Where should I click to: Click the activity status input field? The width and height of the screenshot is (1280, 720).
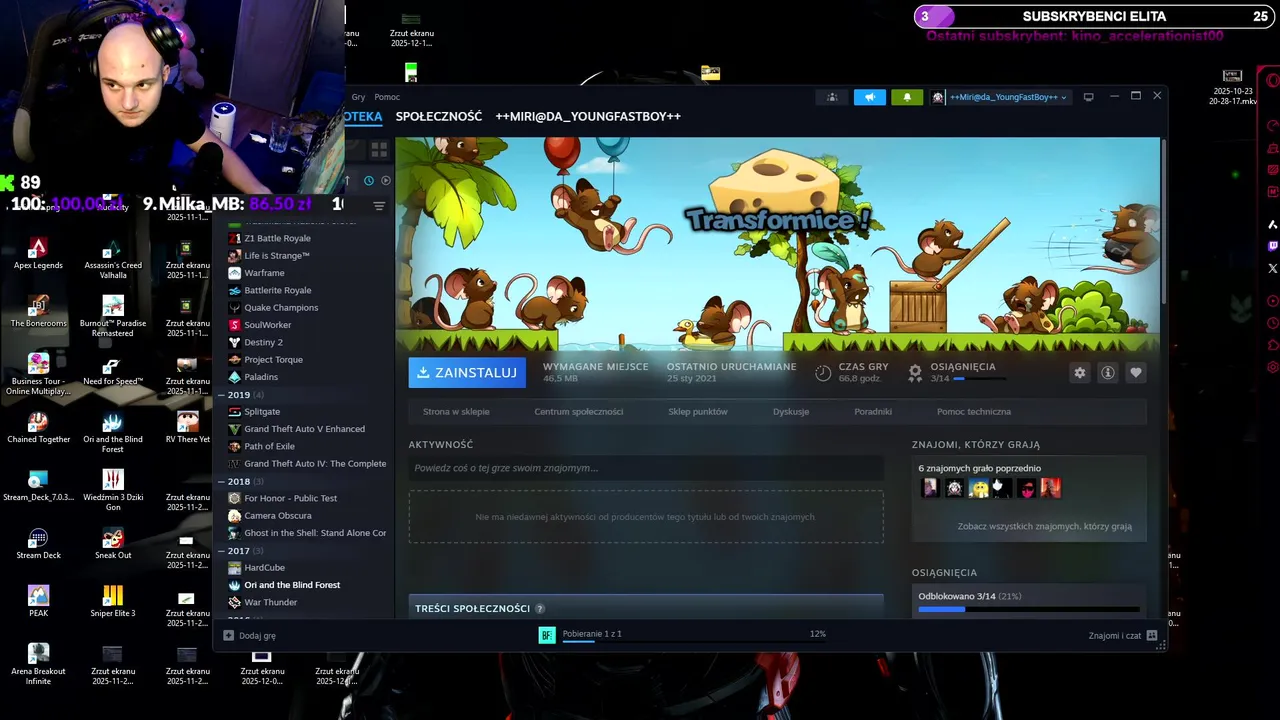646,468
